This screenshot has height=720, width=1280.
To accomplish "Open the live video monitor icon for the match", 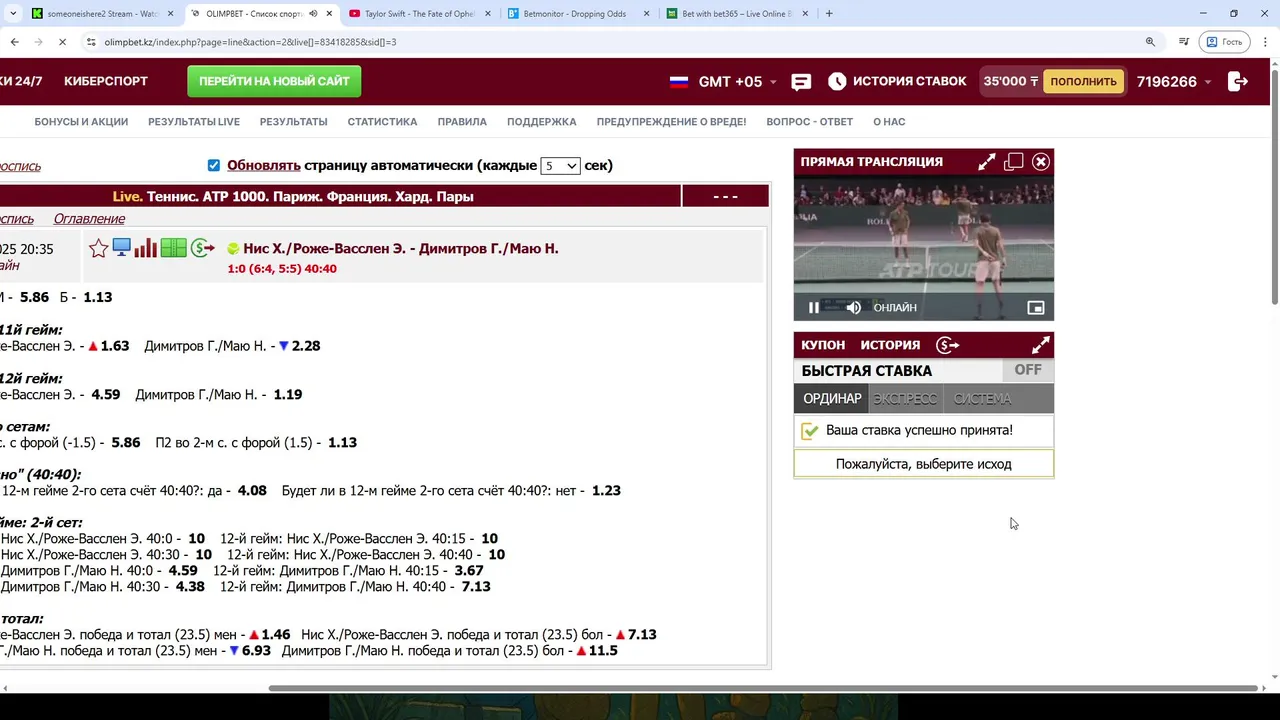I will tap(122, 248).
